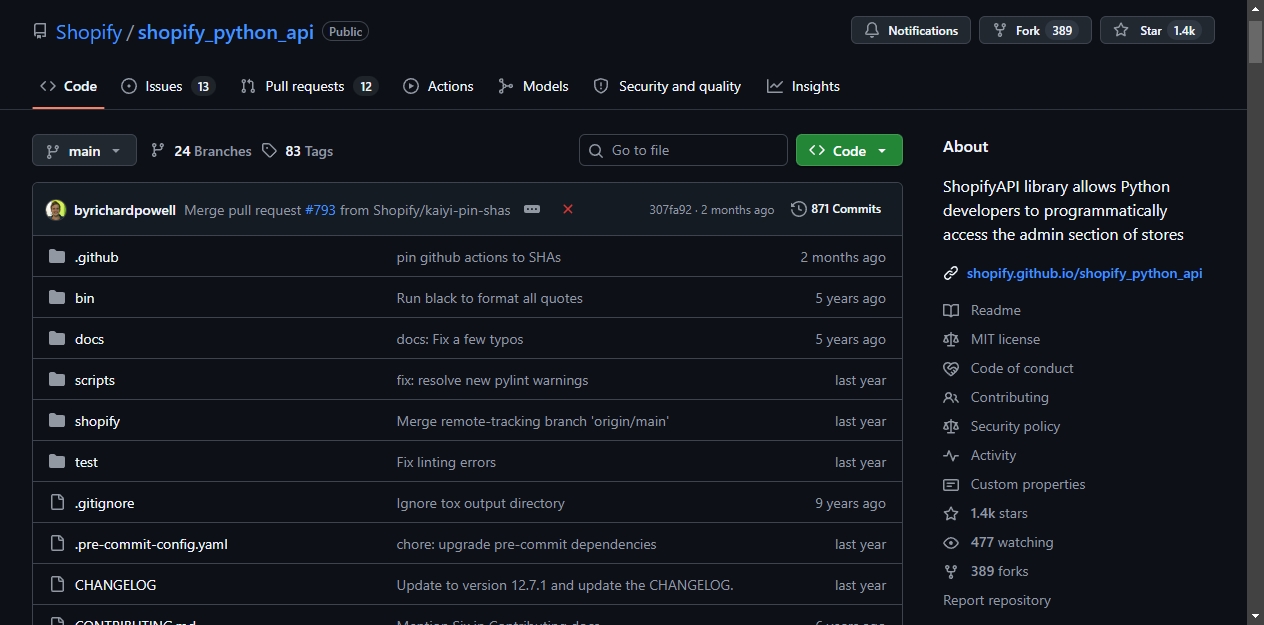Click the Shopify owner link

click(88, 32)
